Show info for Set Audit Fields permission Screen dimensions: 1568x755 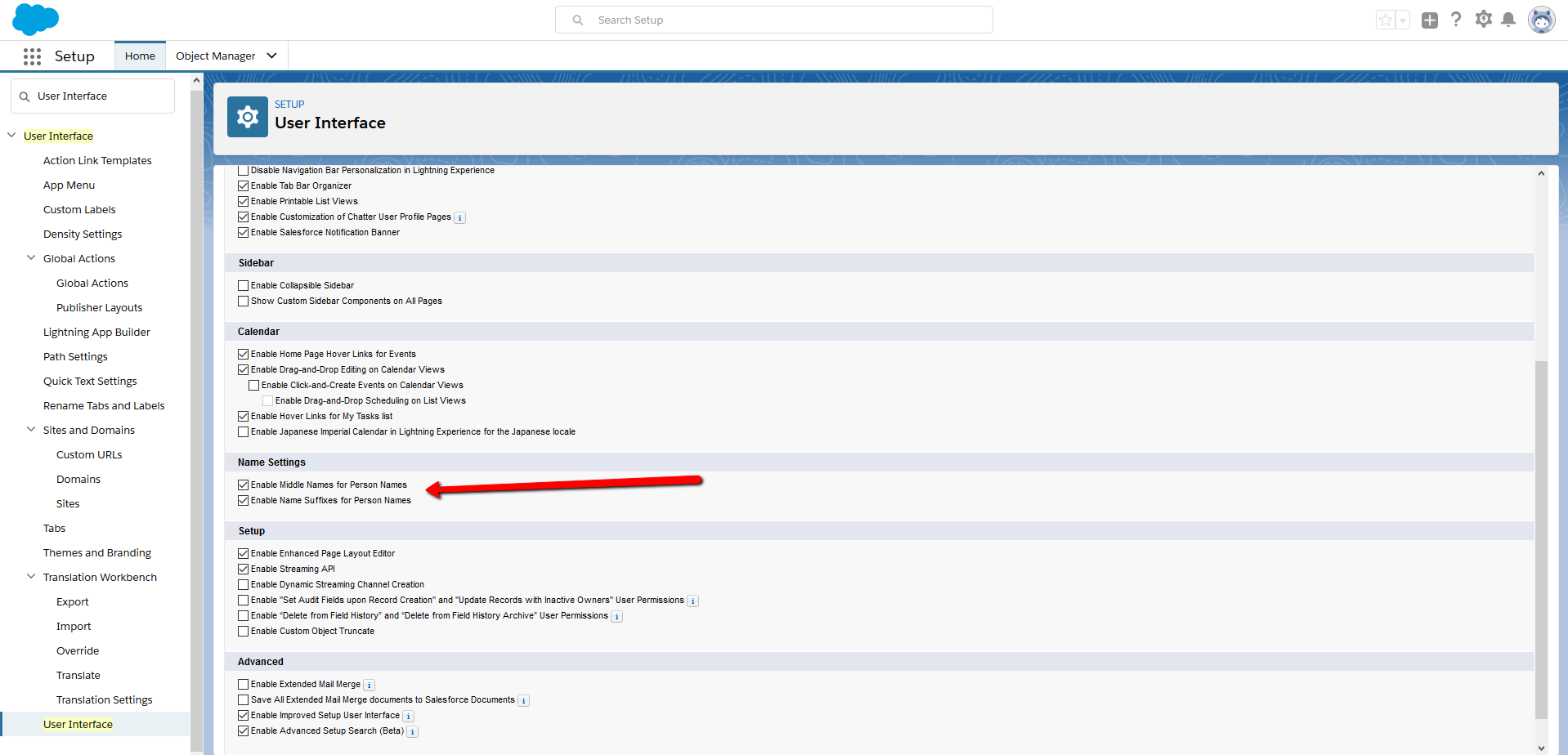(692, 601)
